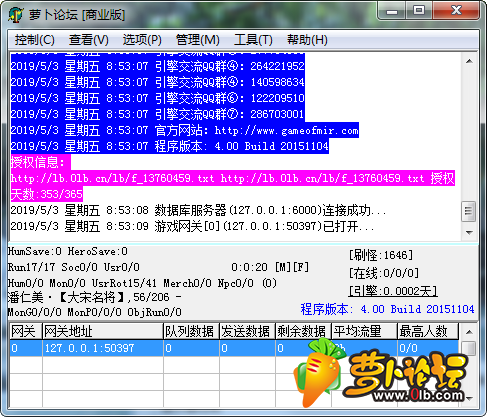Click the [刷怪:1646] status text
The width and height of the screenshot is (487, 417).
click(x=381, y=255)
